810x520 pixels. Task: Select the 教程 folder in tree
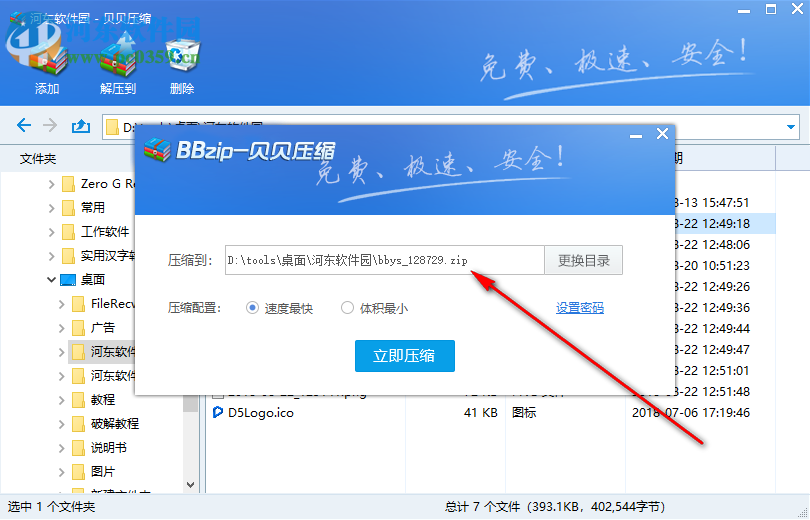point(103,400)
